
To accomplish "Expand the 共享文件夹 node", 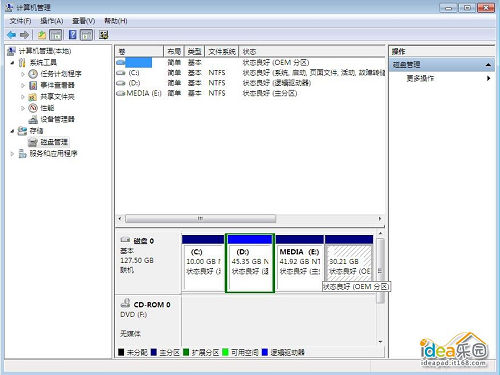I will tap(23, 97).
